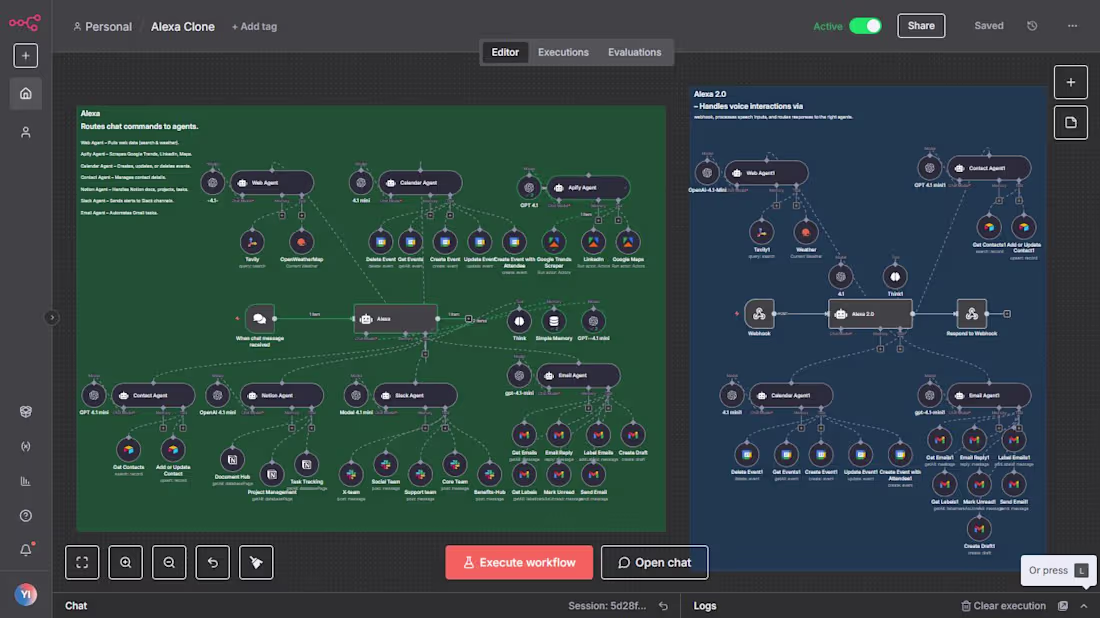Select the Web Agent1 node

[x=767, y=173]
